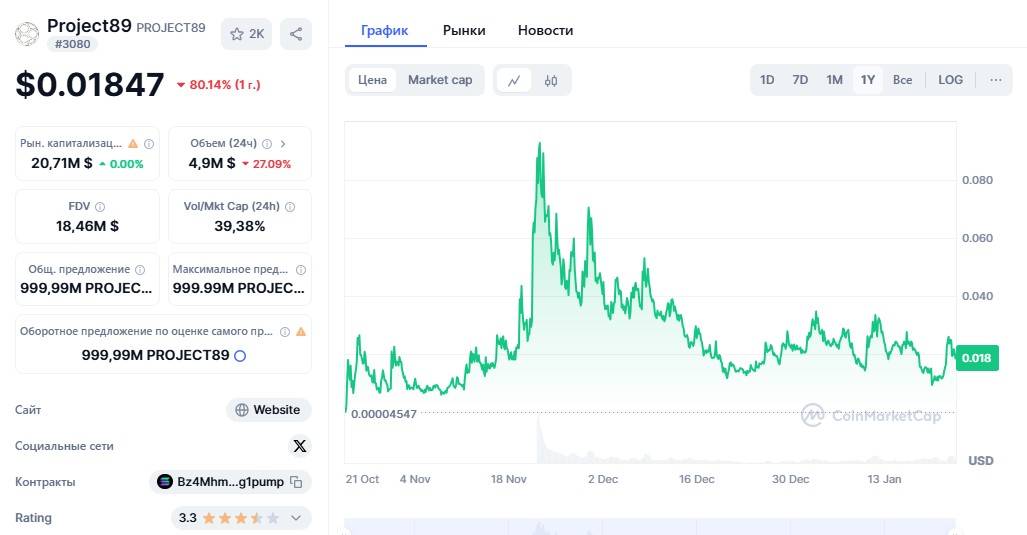The width and height of the screenshot is (1027, 535).
Task: Open the Website link button
Action: pos(269,410)
